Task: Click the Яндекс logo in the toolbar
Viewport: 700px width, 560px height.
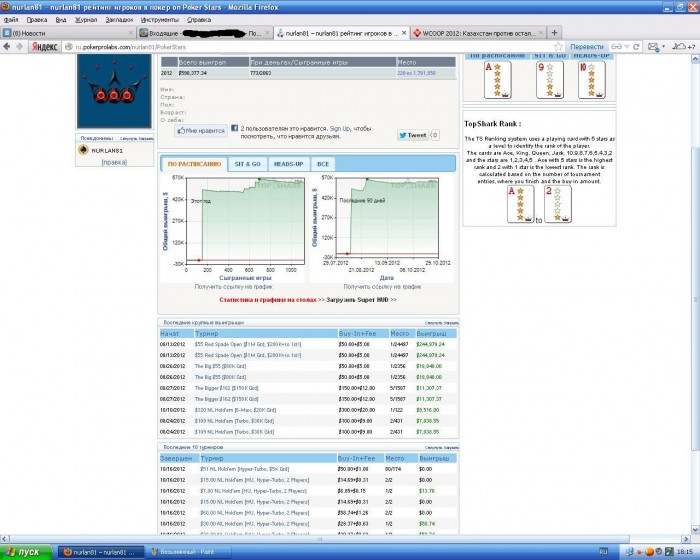Action: (x=44, y=47)
